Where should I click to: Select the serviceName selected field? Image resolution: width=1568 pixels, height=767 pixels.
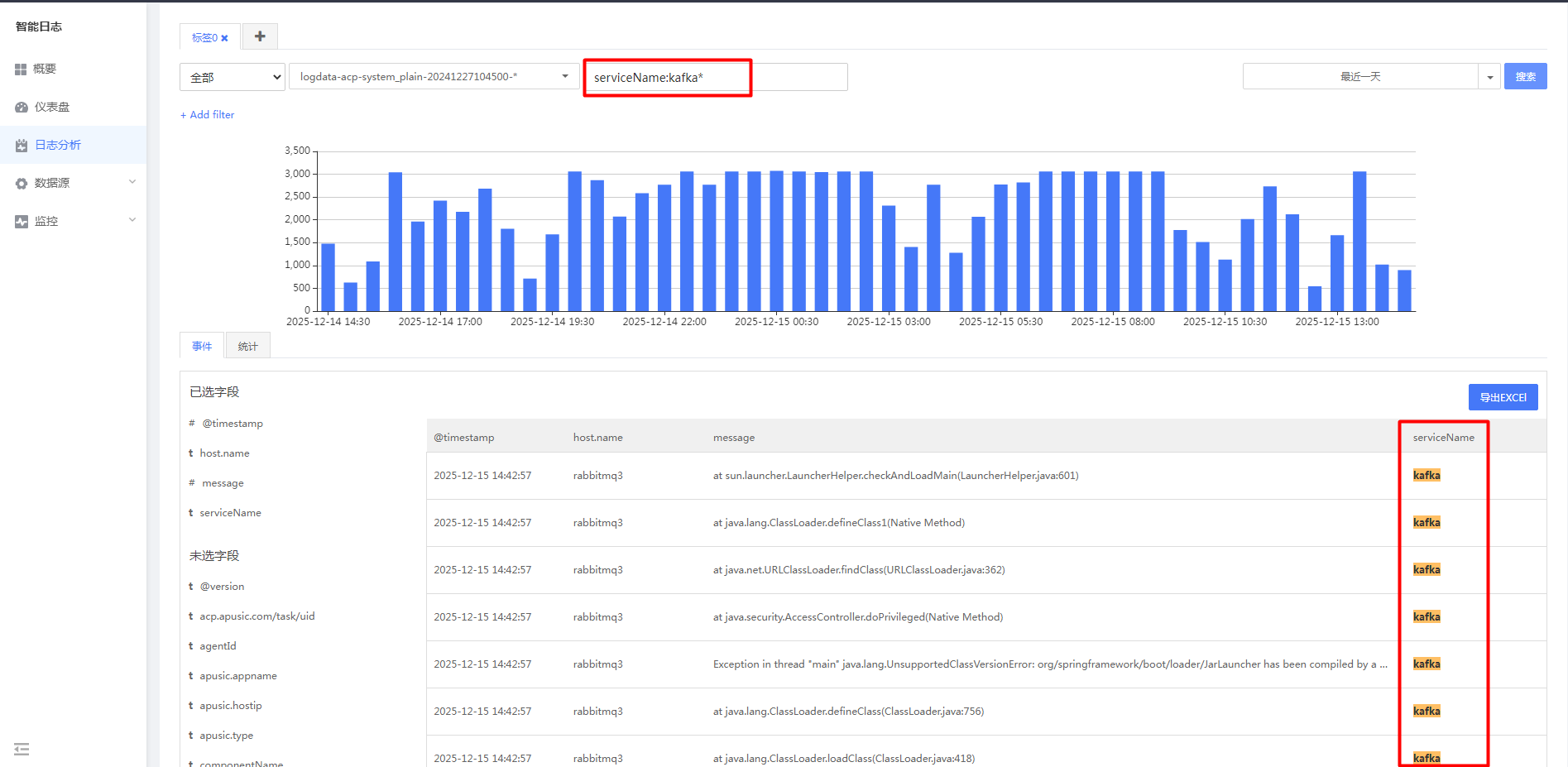coord(230,513)
